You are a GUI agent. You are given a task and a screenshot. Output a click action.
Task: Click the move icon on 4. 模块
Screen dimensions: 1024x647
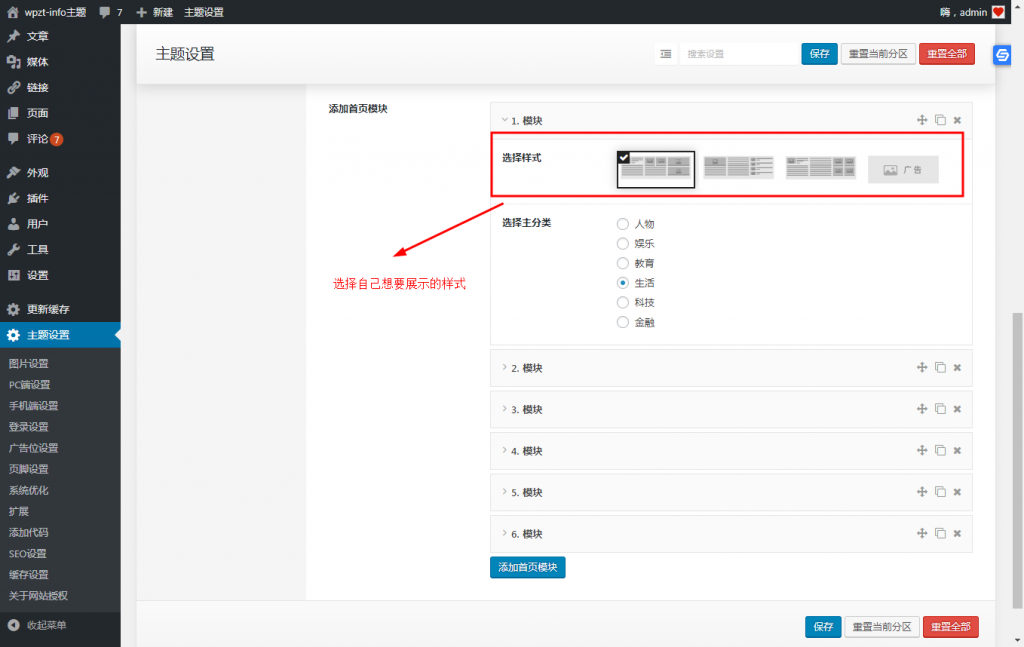click(x=921, y=450)
